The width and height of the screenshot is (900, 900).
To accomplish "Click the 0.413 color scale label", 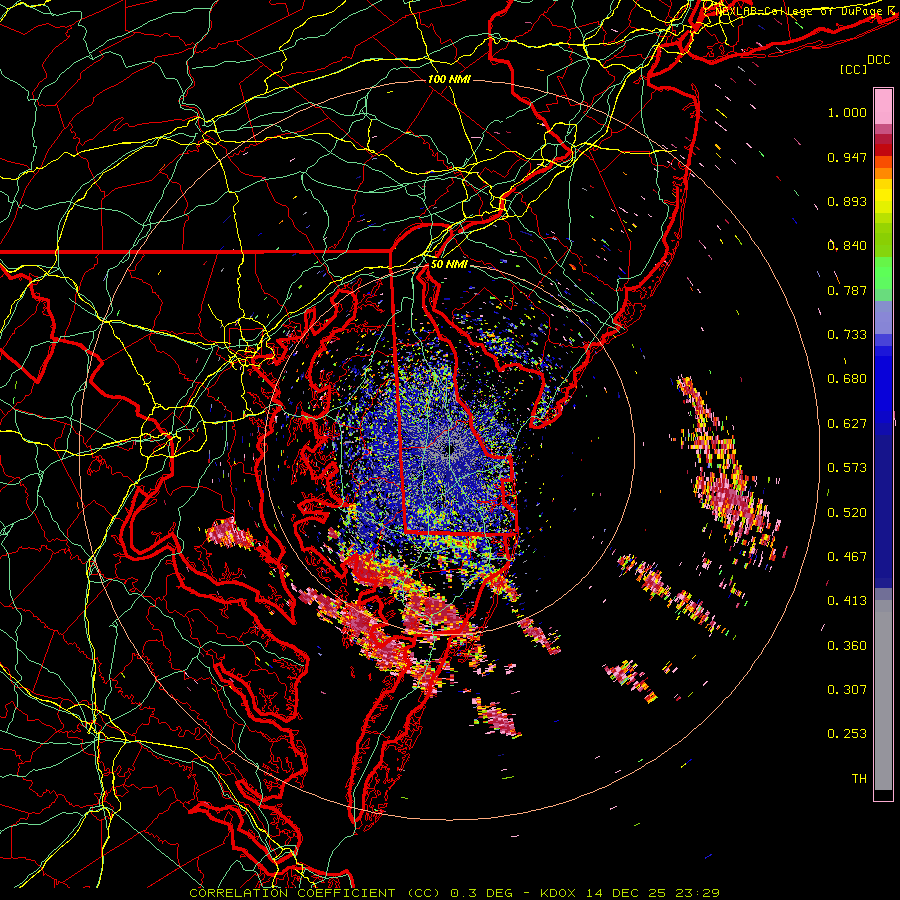I will point(847,601).
